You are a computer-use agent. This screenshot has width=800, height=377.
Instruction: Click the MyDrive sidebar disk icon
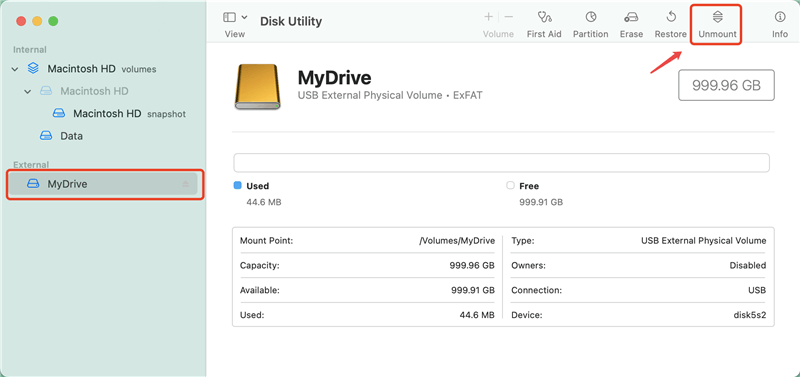pyautogui.click(x=34, y=184)
